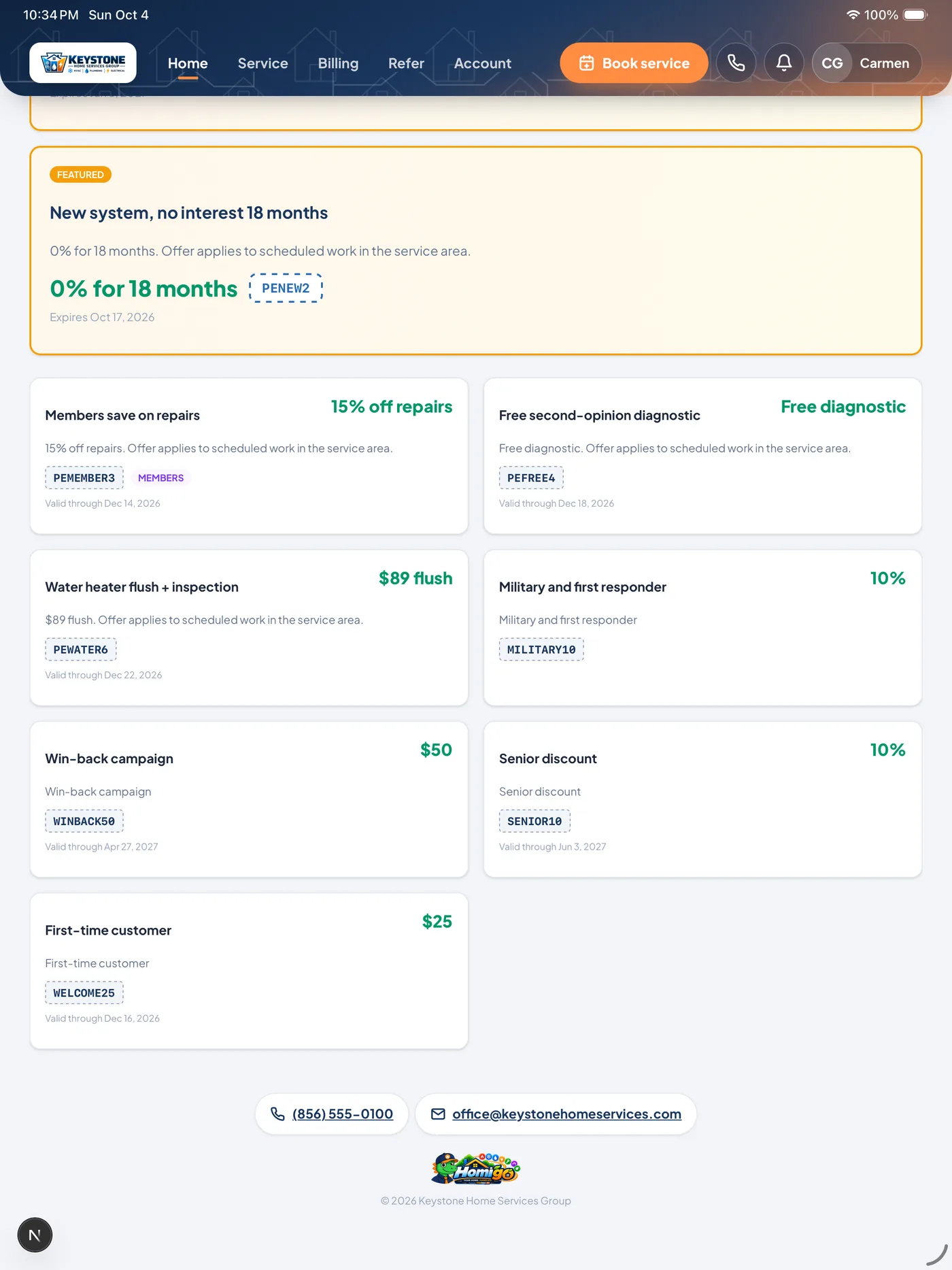The image size is (952, 1270).
Task: Open the Keystone Home Services logo
Action: (x=83, y=63)
